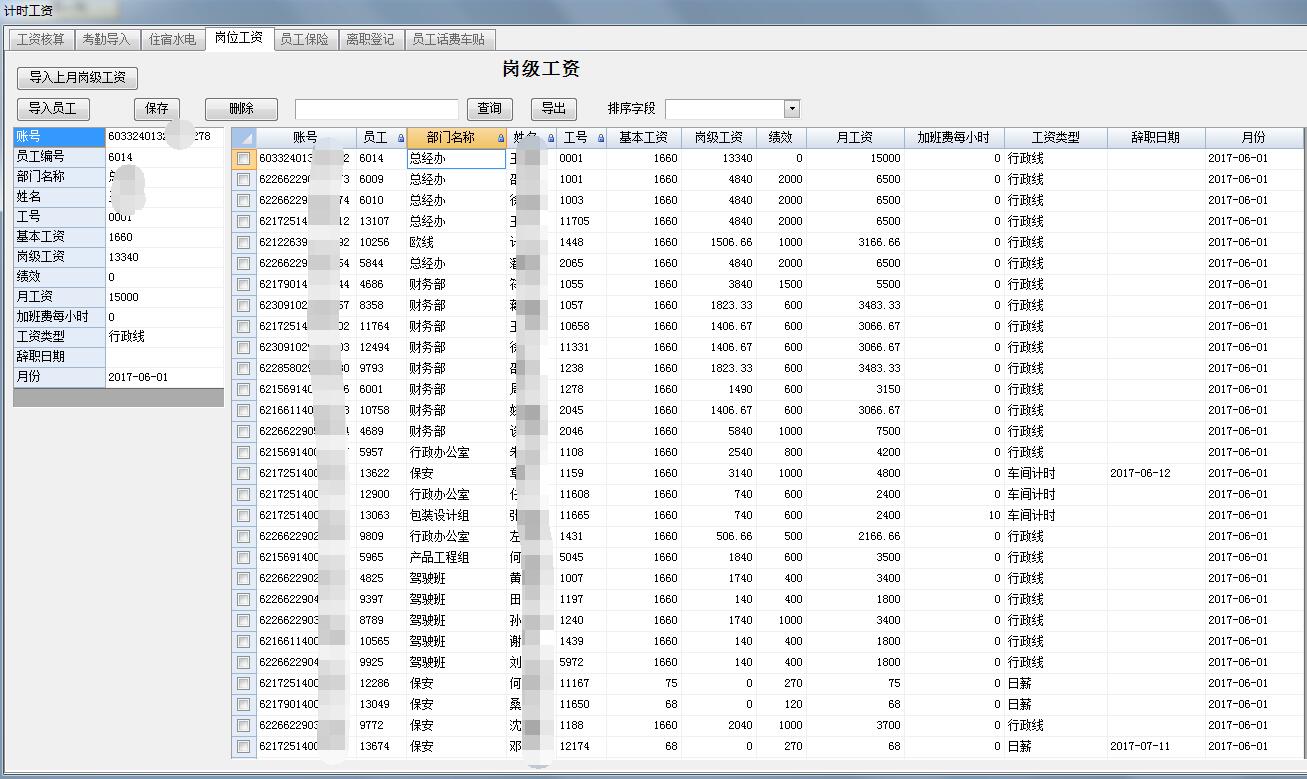Tick the checkbox for employee 6014 row
This screenshot has width=1307, height=779.
pos(244,158)
